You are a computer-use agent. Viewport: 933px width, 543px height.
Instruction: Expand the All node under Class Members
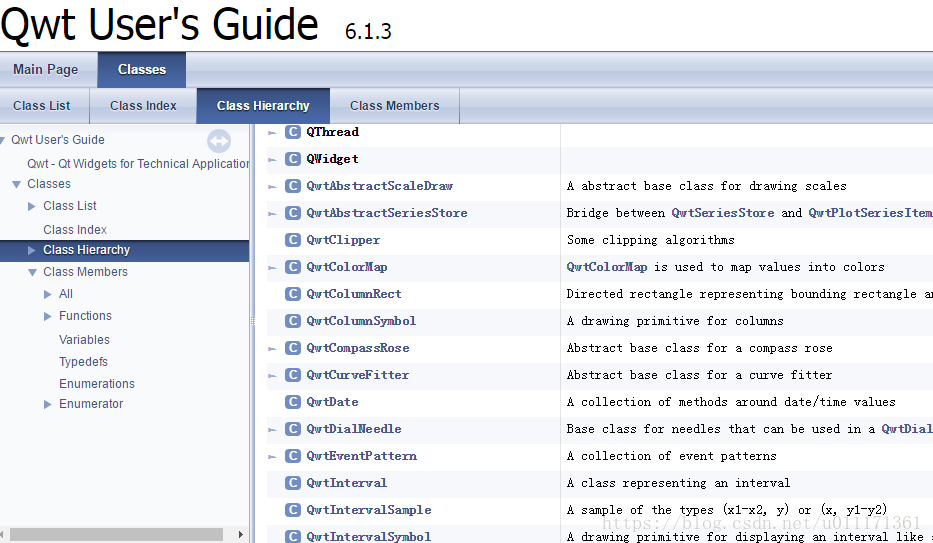click(48, 294)
